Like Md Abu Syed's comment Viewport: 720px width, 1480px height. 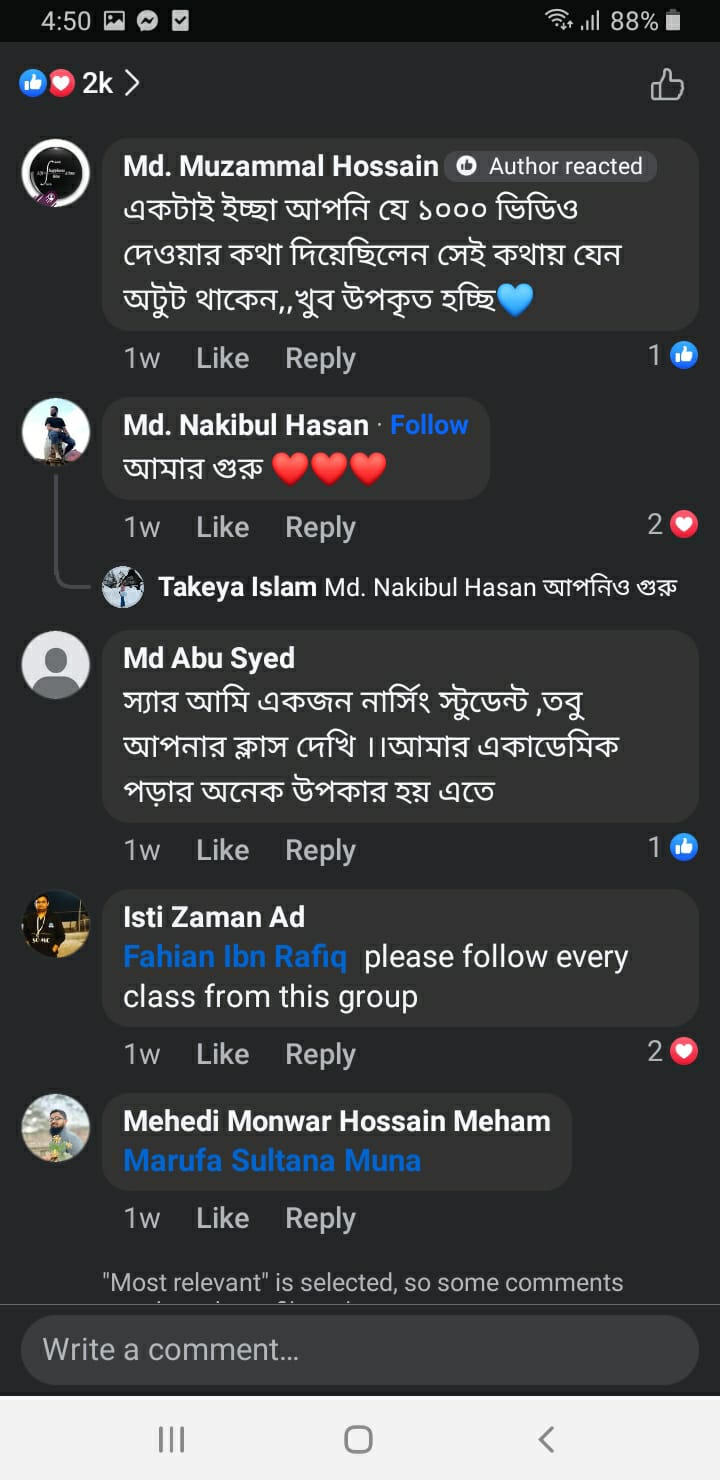[222, 850]
